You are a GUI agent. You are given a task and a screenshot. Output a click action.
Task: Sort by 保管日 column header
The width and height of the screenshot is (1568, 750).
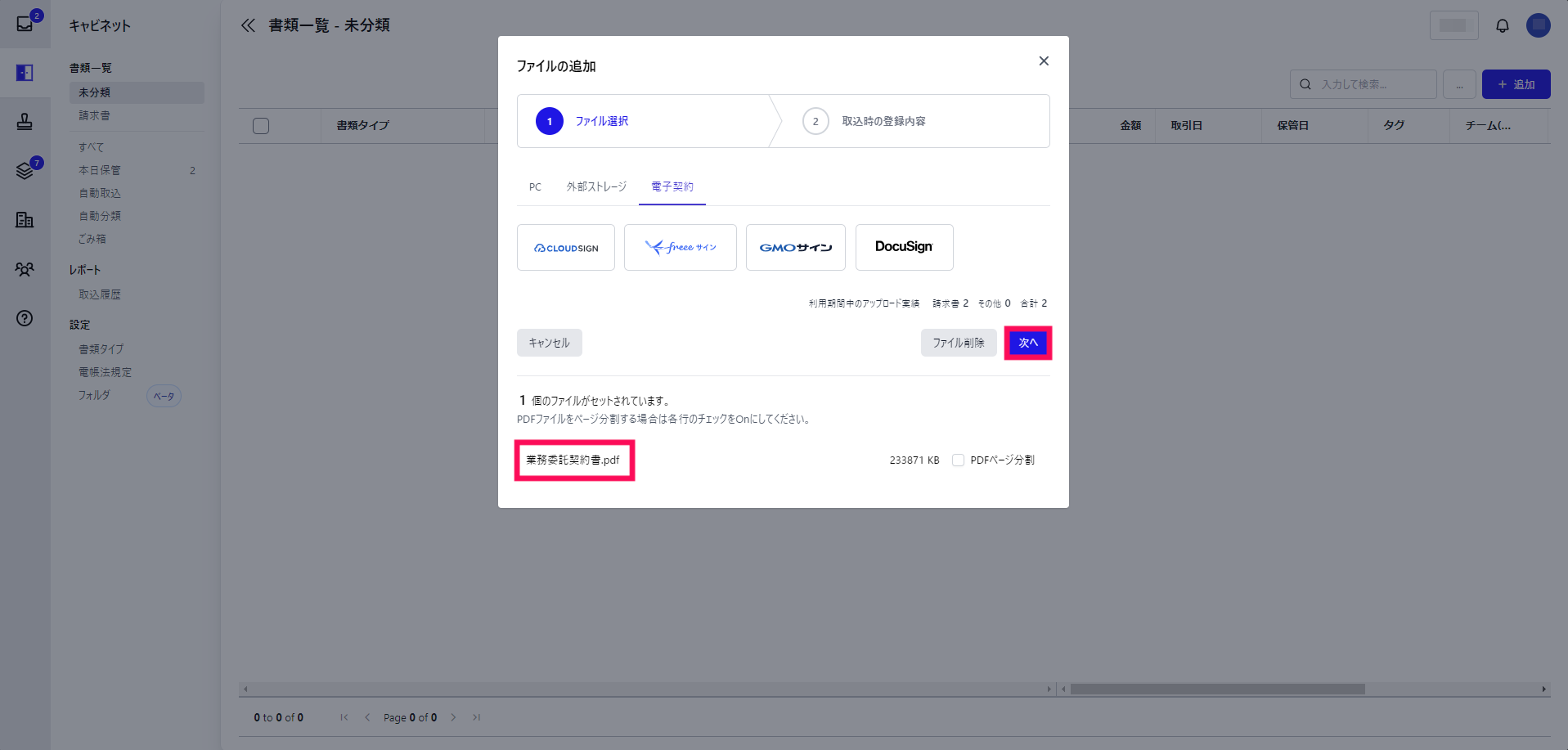[1293, 126]
